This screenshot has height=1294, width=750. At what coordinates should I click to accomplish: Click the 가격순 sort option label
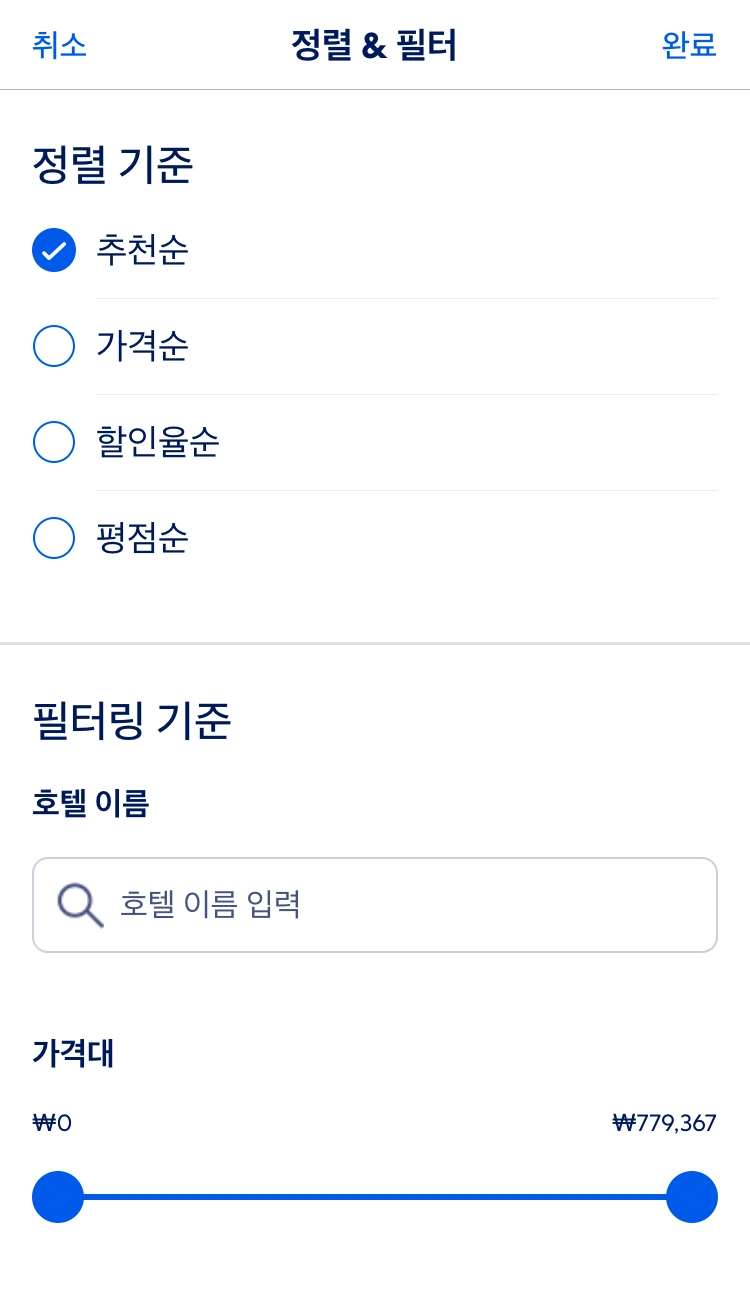point(142,346)
